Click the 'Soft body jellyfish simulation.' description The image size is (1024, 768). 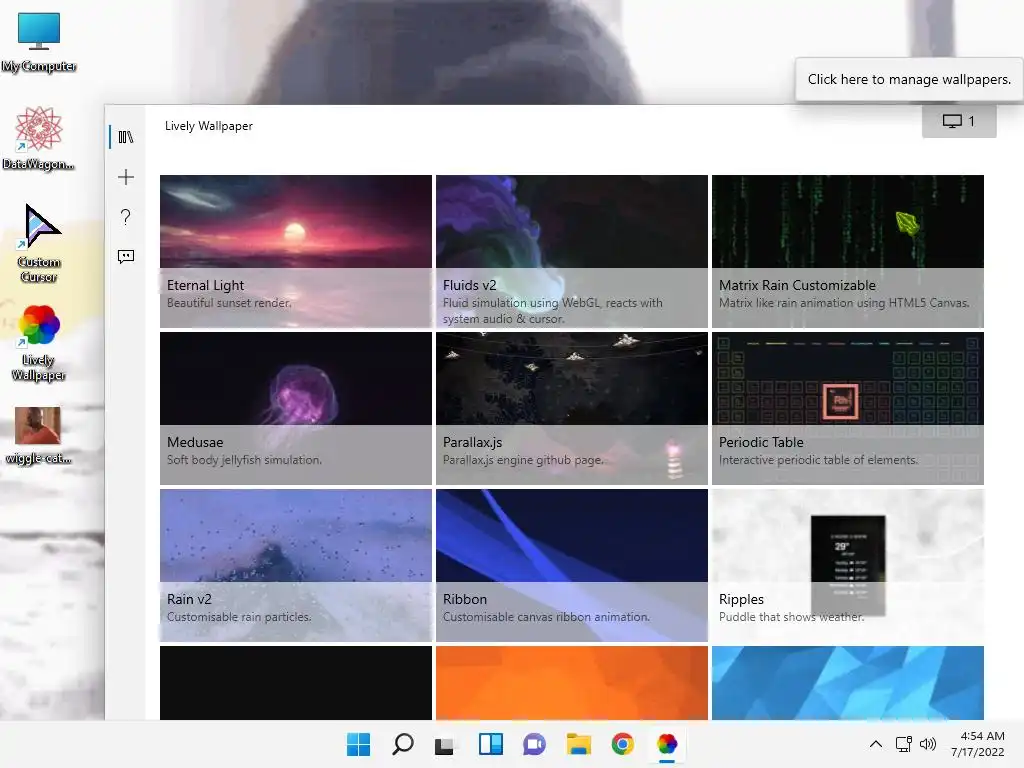pos(244,460)
